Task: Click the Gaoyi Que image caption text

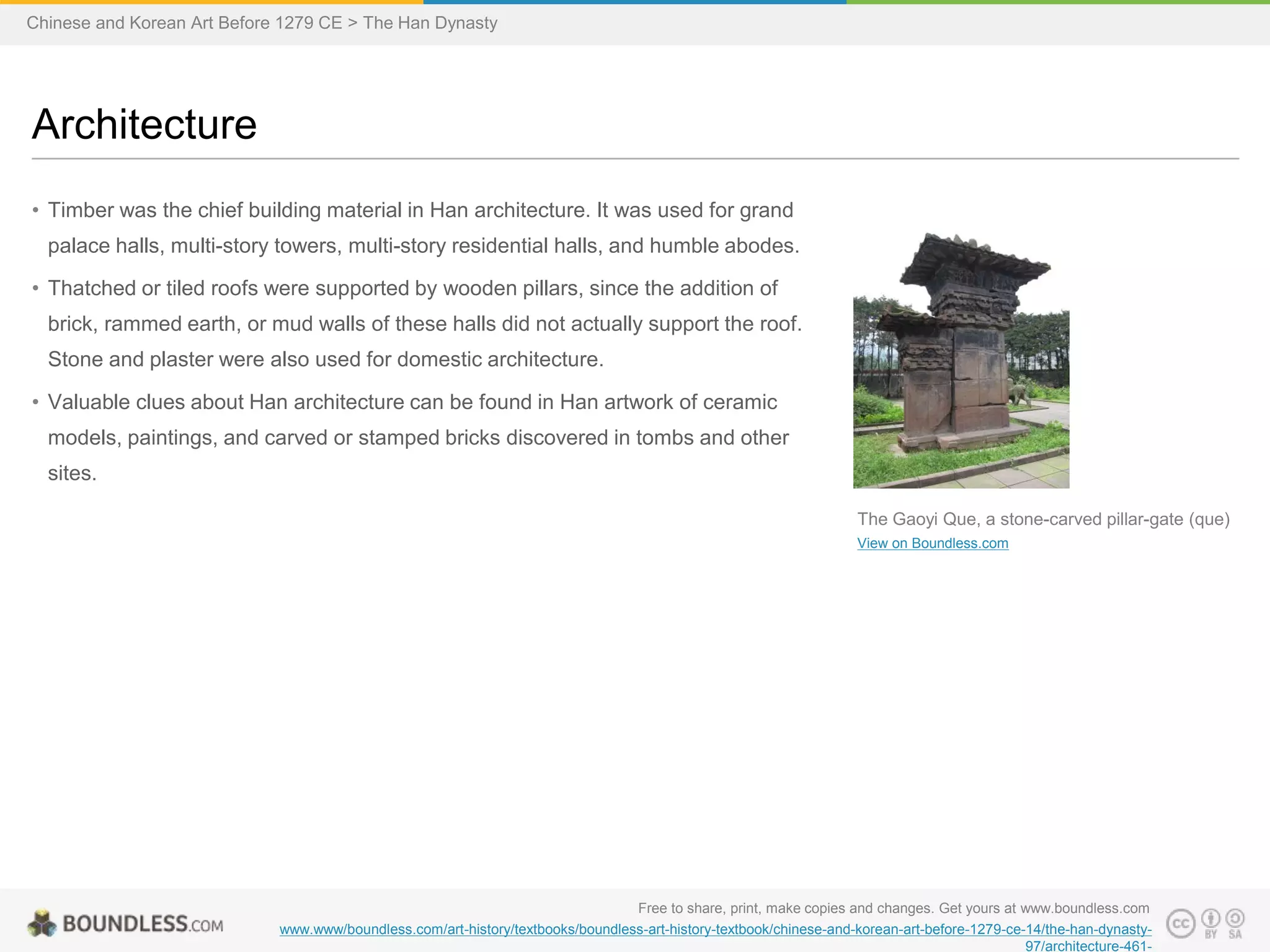Action: (1043, 519)
